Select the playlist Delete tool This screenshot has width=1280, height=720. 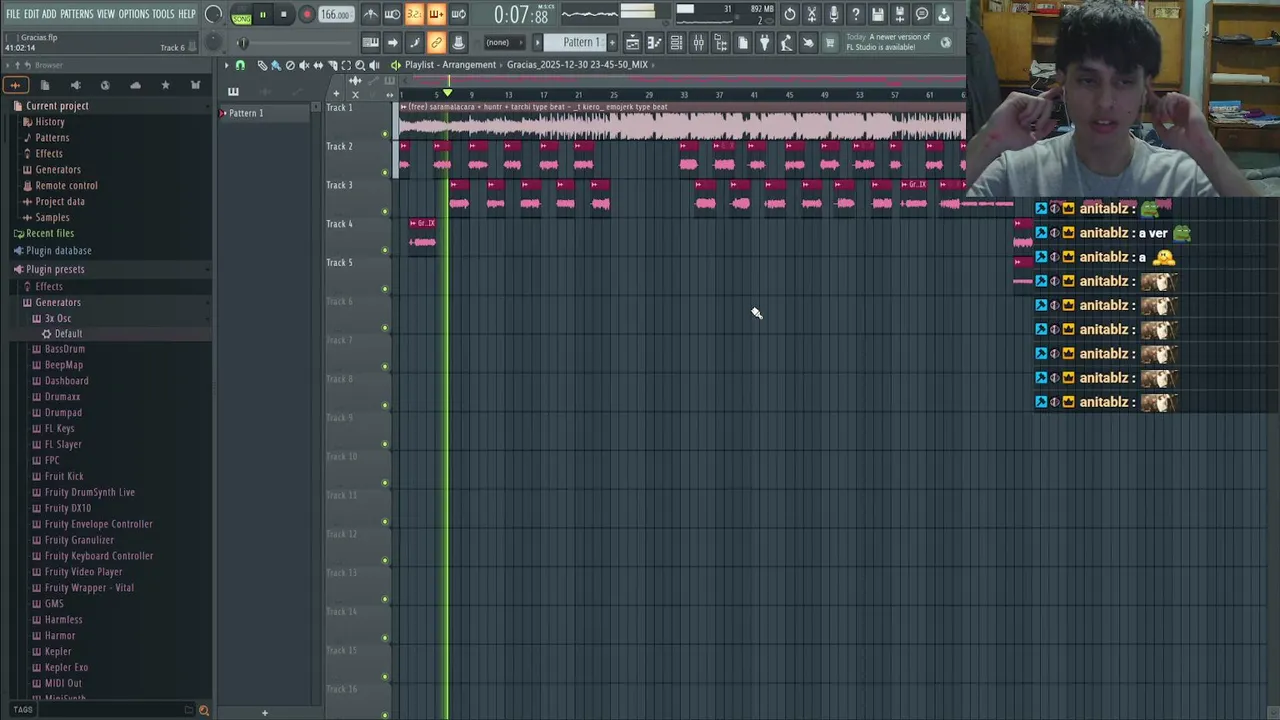(x=290, y=65)
